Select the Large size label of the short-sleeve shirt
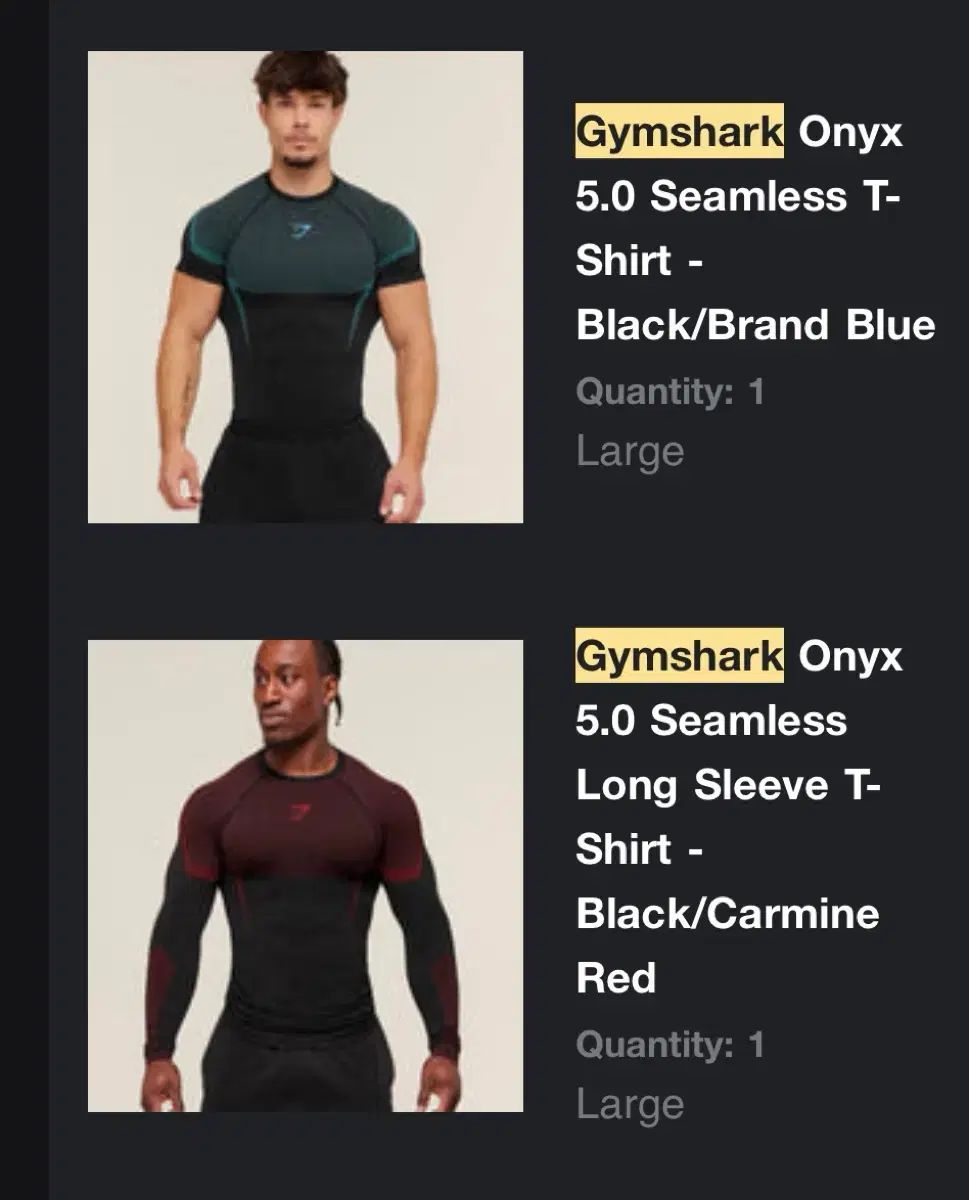 point(630,452)
